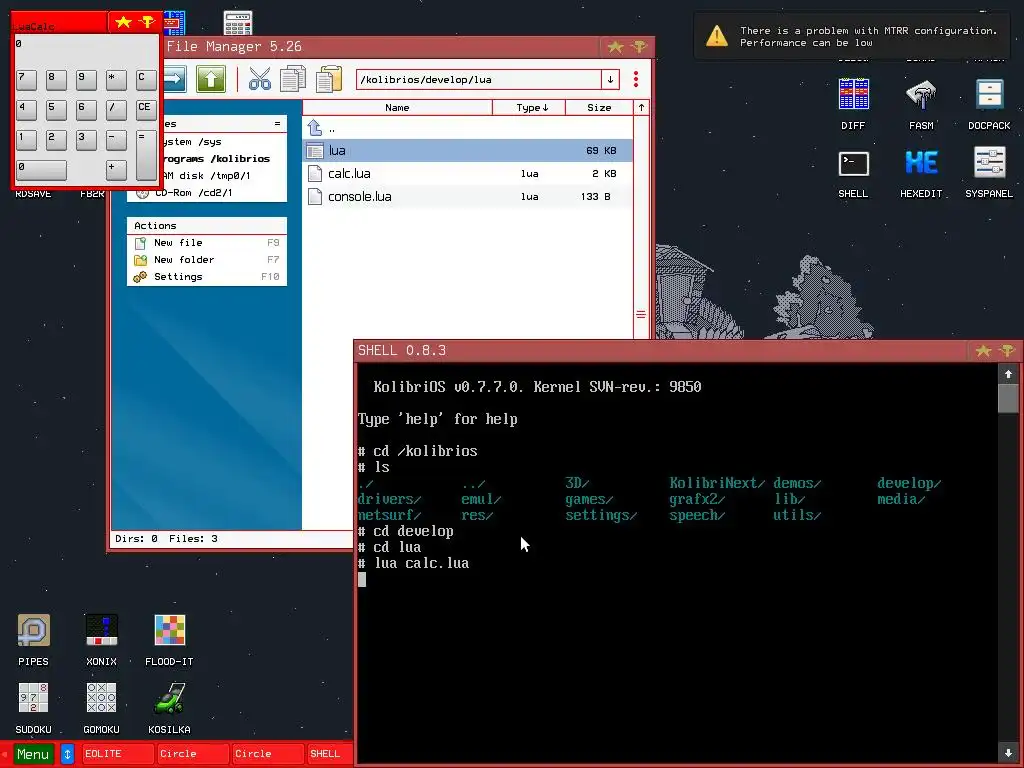The image size is (1024, 768).
Task: Open the HEXEDIT desktop icon
Action: (x=921, y=174)
